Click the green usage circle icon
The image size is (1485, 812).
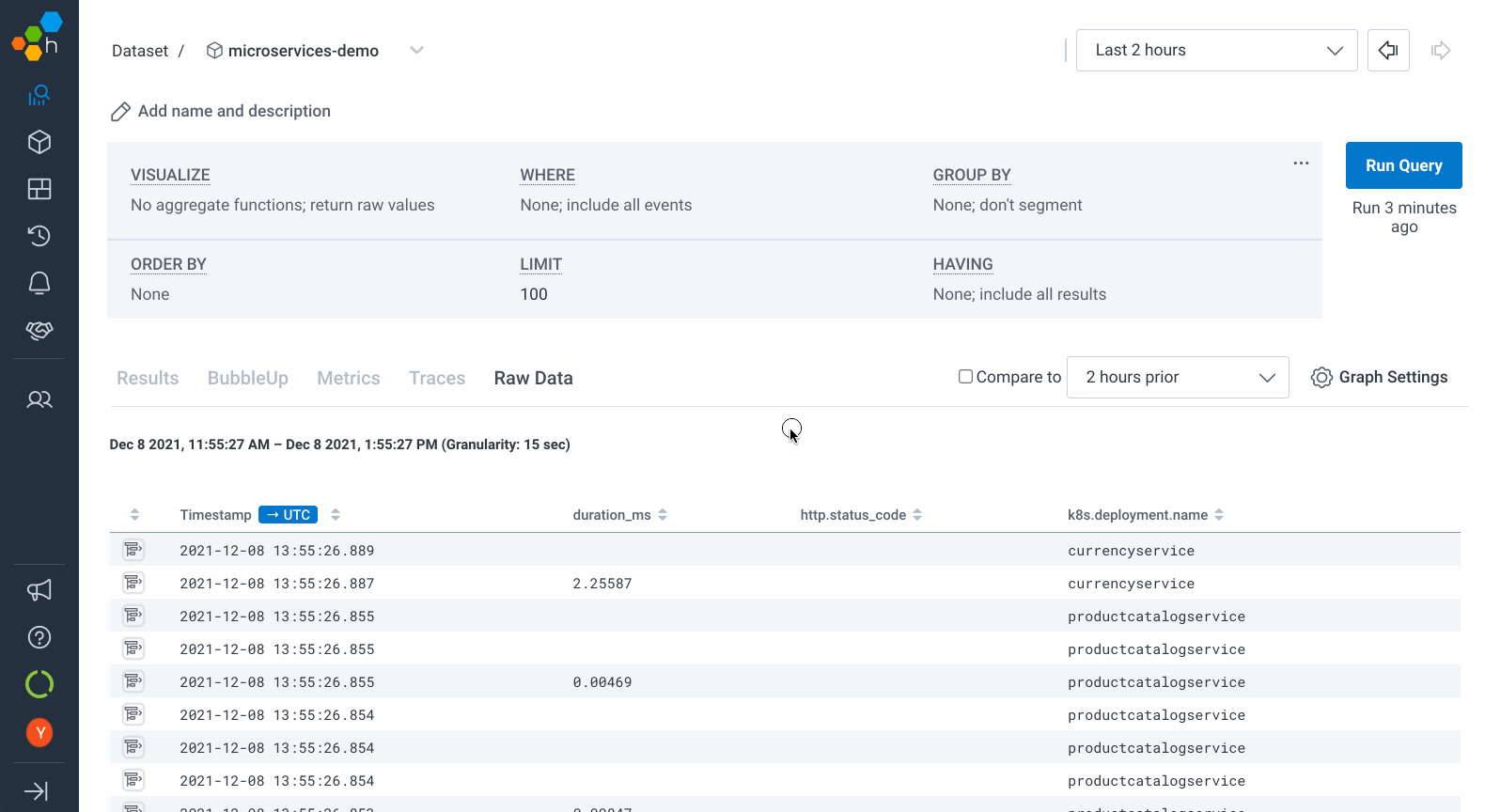[x=39, y=684]
